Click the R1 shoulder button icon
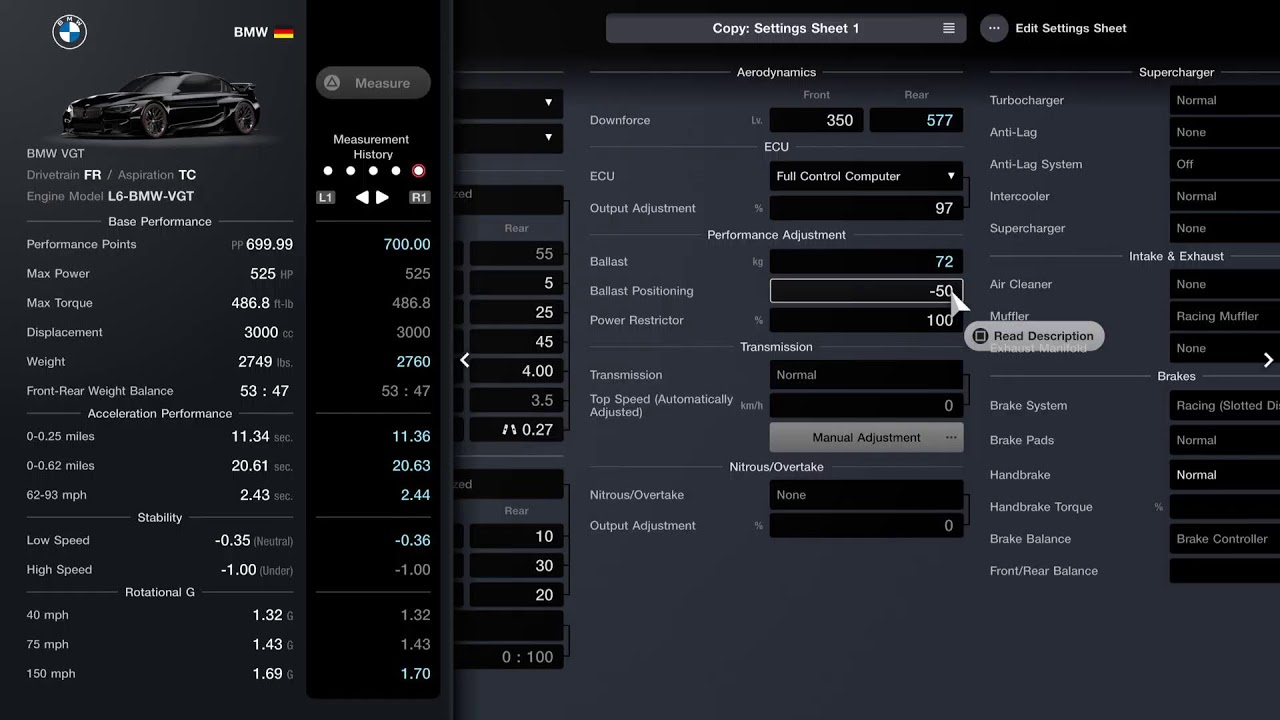This screenshot has height=720, width=1280. [419, 198]
